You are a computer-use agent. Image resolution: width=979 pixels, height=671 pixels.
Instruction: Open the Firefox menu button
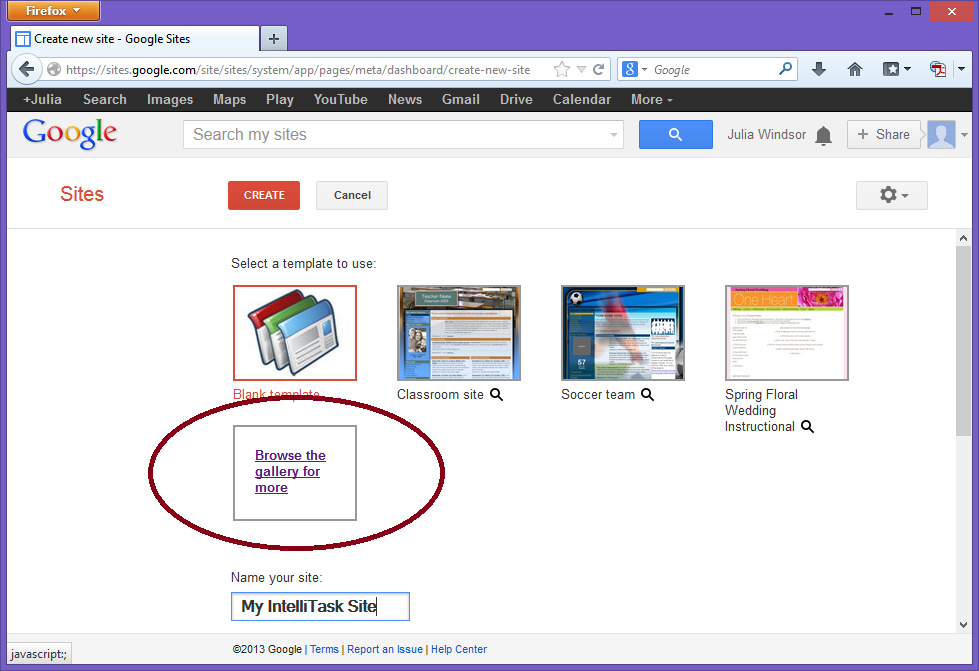(x=54, y=11)
